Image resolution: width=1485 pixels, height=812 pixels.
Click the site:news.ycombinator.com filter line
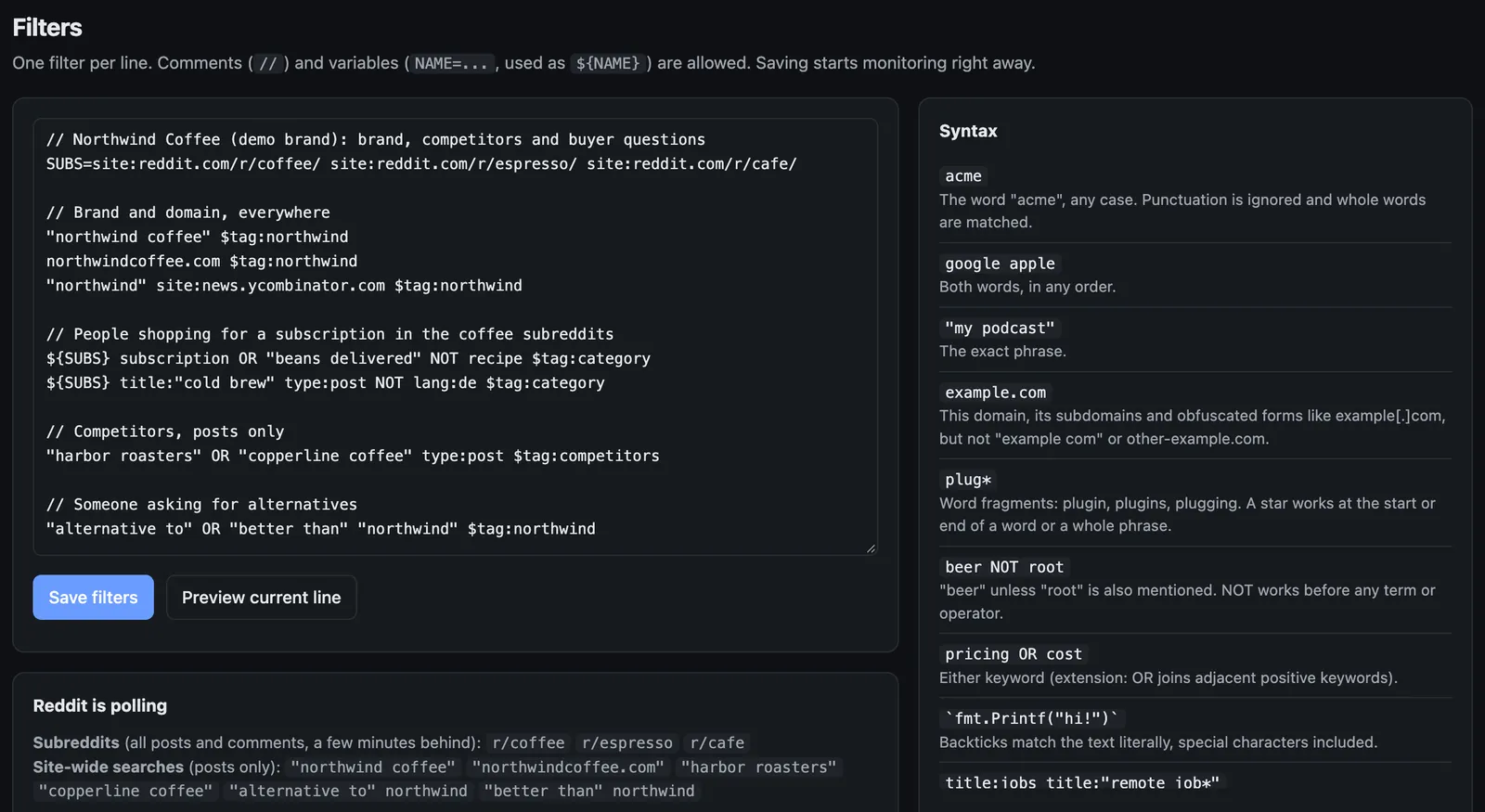[284, 285]
